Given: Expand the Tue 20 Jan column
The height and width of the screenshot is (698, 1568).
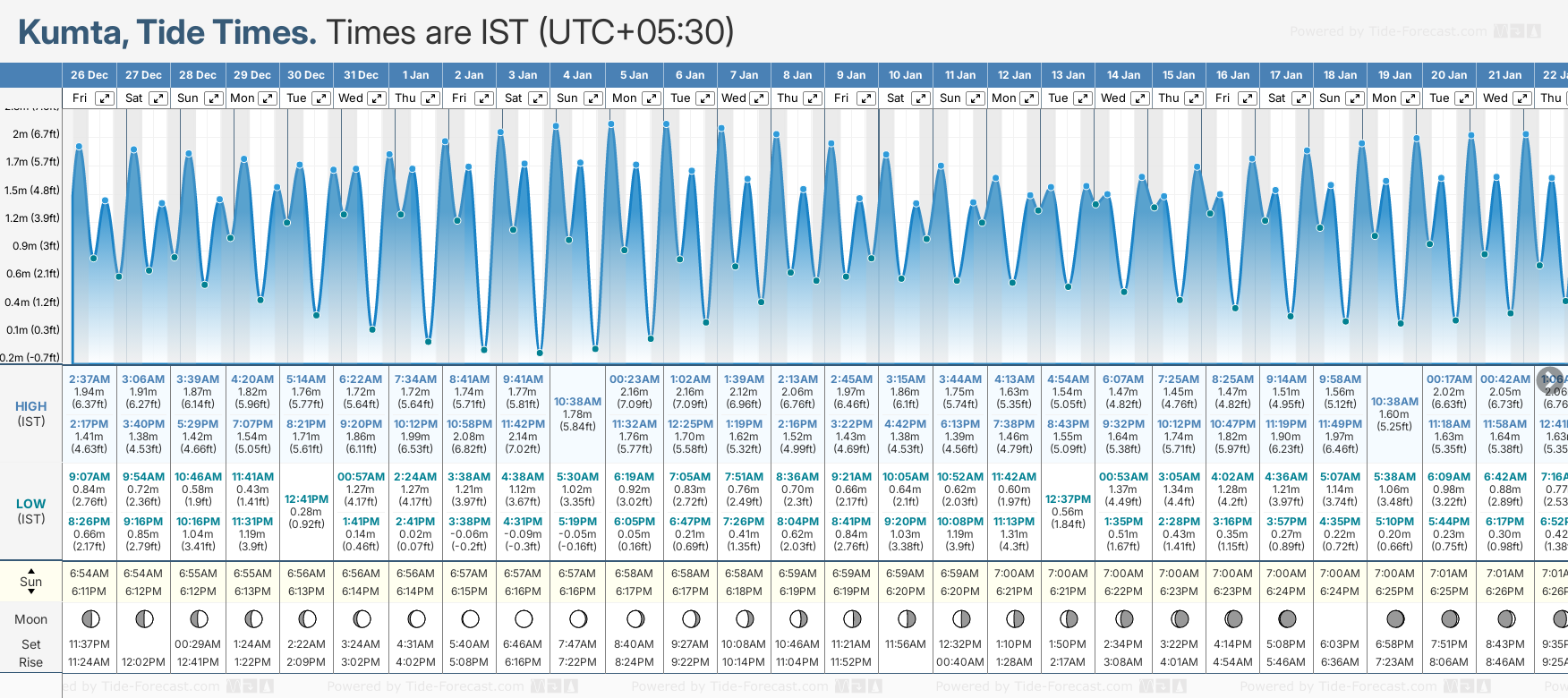Looking at the screenshot, I should click(x=1465, y=98).
